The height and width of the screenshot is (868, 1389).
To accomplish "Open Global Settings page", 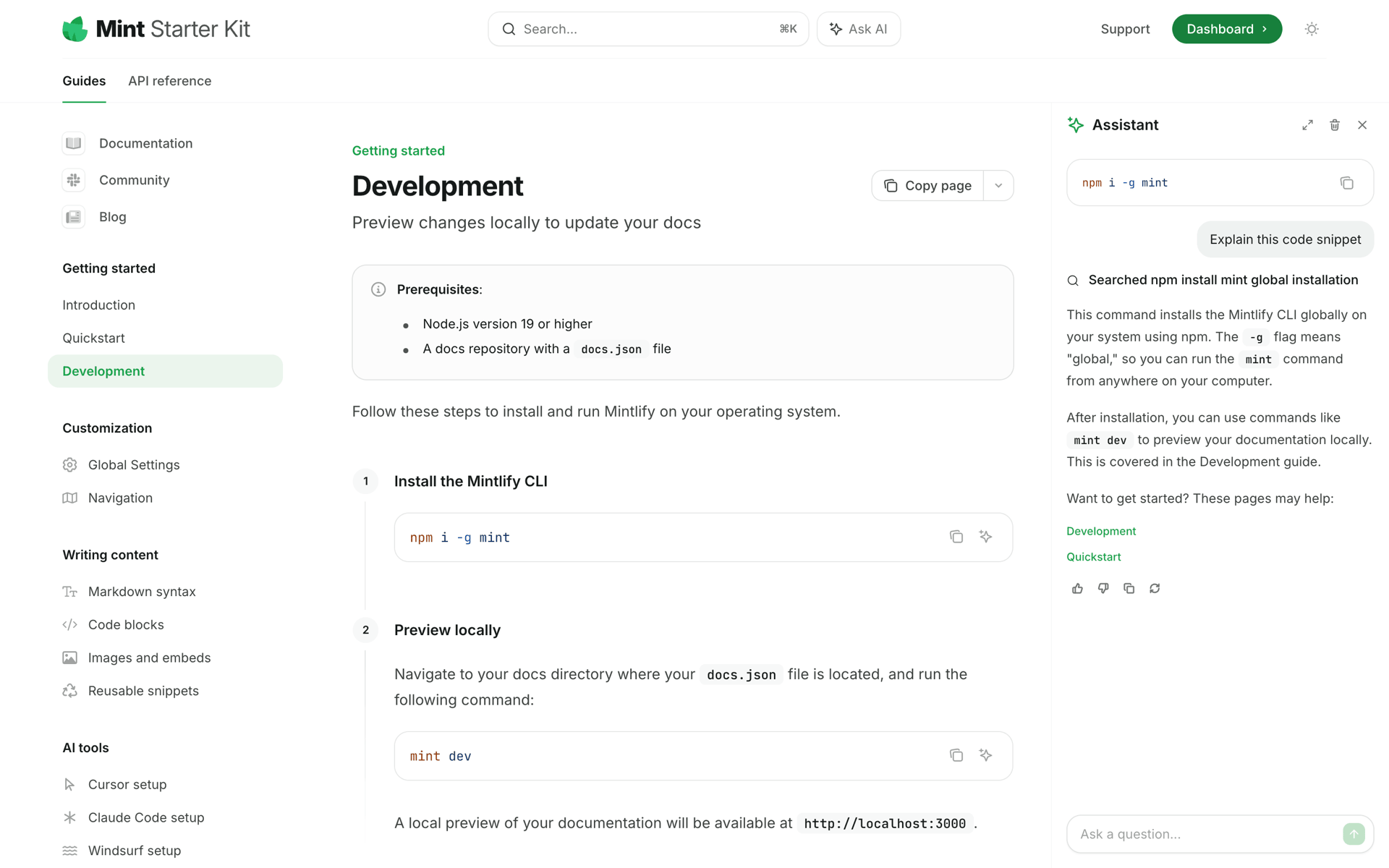I will [134, 465].
